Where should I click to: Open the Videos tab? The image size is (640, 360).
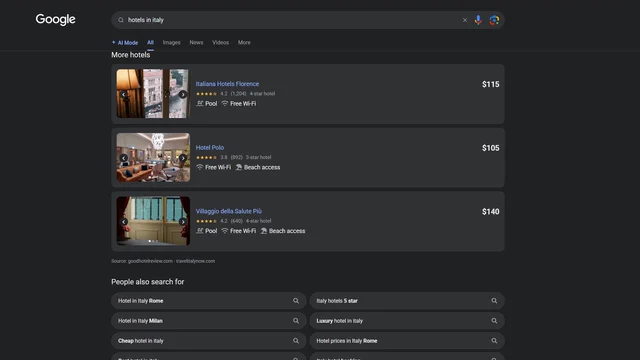pyautogui.click(x=220, y=42)
